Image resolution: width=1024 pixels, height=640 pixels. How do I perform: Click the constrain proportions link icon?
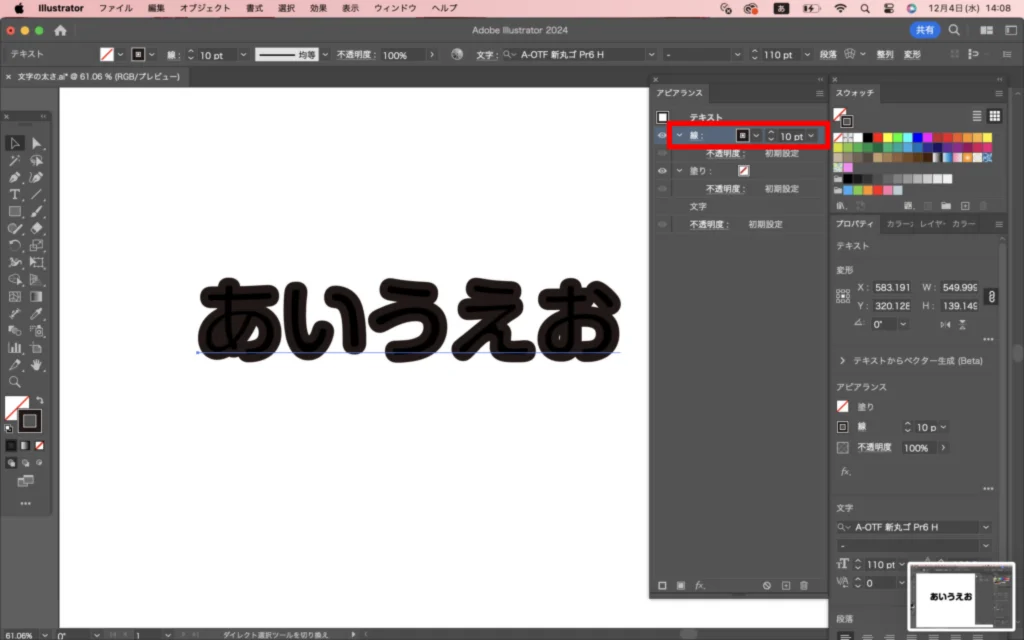[x=991, y=297]
